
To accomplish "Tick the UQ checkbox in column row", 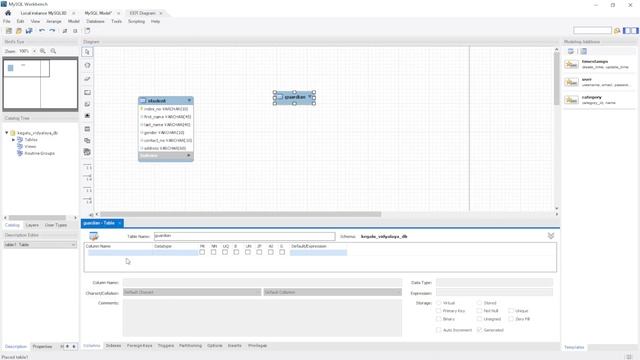I will pos(225,252).
